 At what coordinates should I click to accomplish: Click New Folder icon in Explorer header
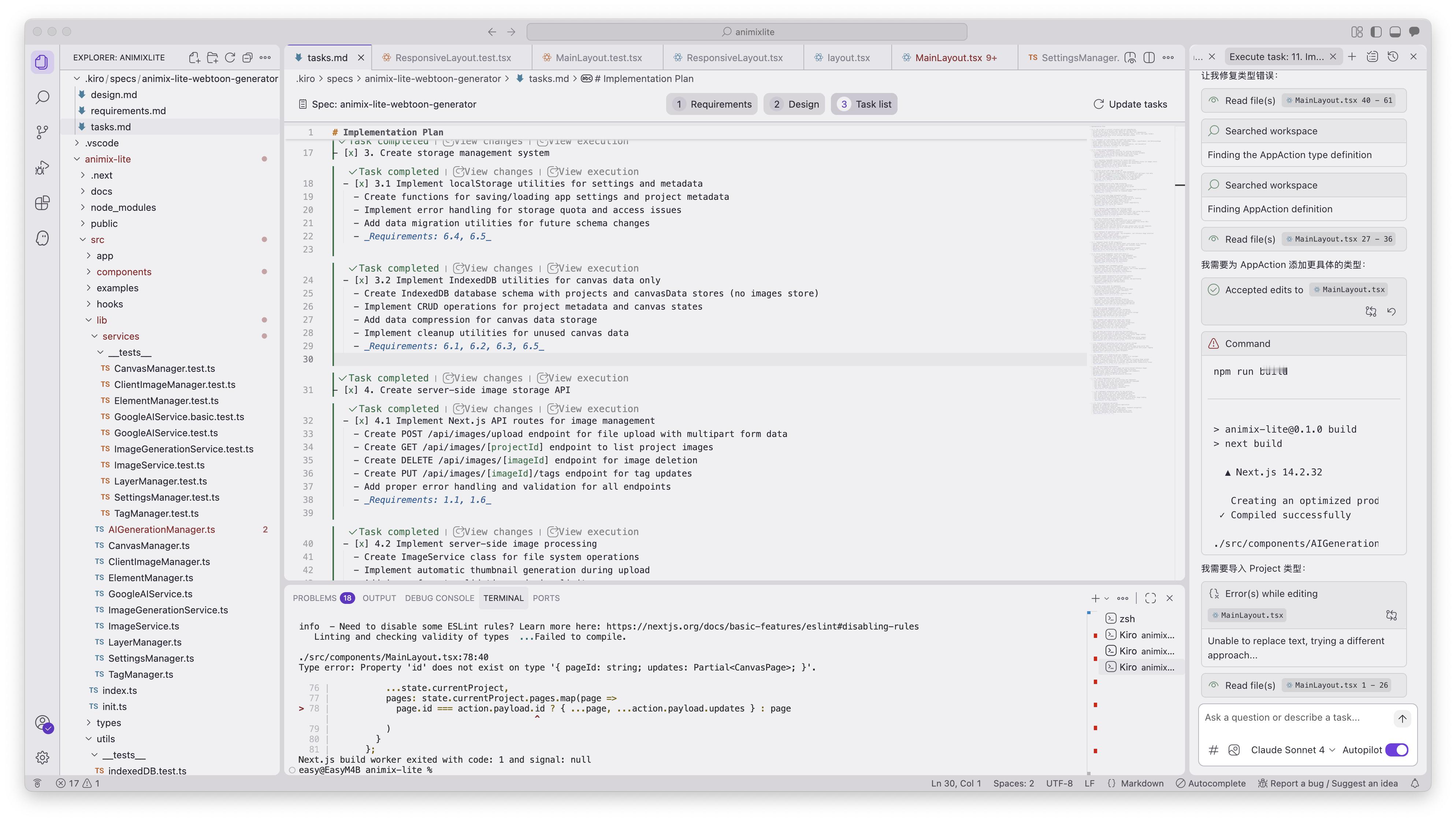click(212, 57)
